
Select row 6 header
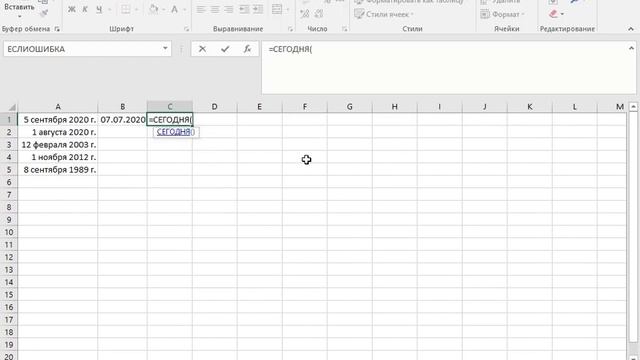point(9,182)
